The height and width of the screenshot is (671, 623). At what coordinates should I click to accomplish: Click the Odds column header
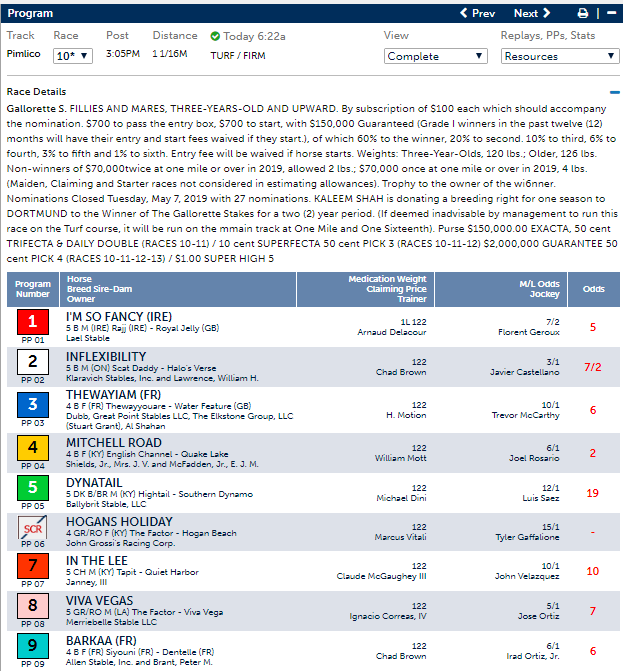[593, 288]
